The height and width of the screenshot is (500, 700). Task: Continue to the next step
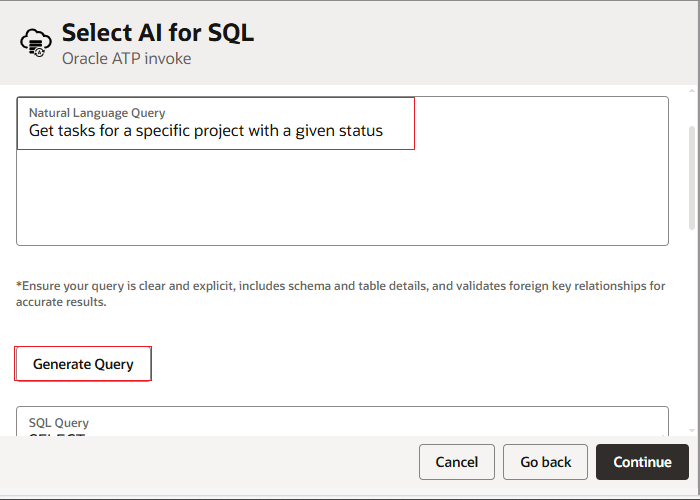pyautogui.click(x=642, y=462)
